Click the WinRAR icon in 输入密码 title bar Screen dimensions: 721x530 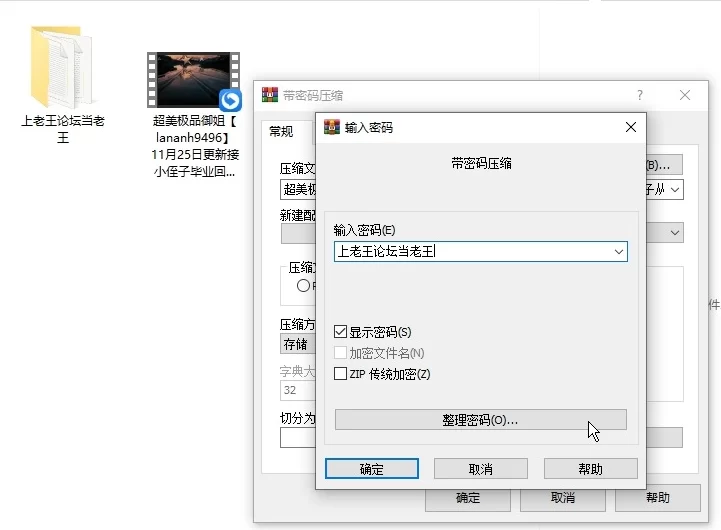(x=332, y=127)
